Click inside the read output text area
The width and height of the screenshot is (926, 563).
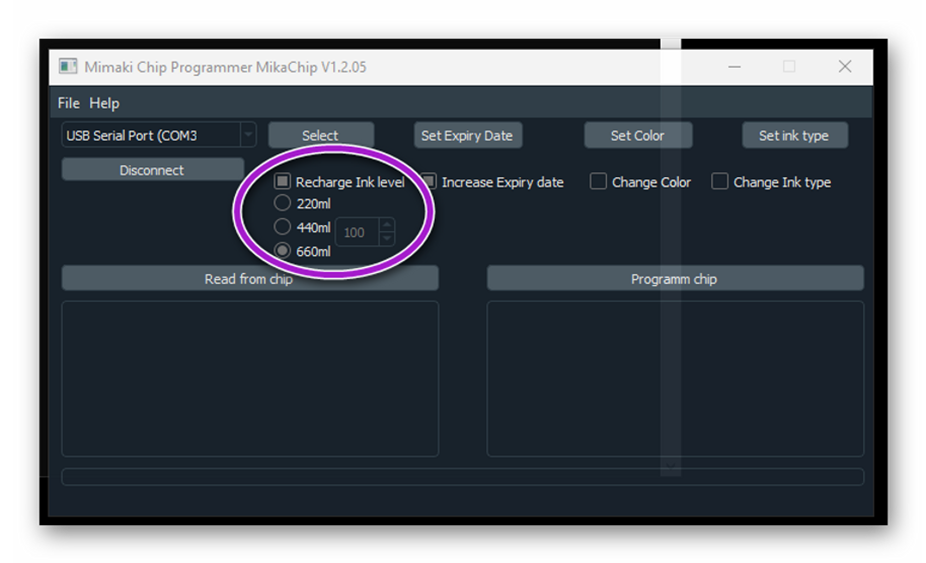point(250,379)
